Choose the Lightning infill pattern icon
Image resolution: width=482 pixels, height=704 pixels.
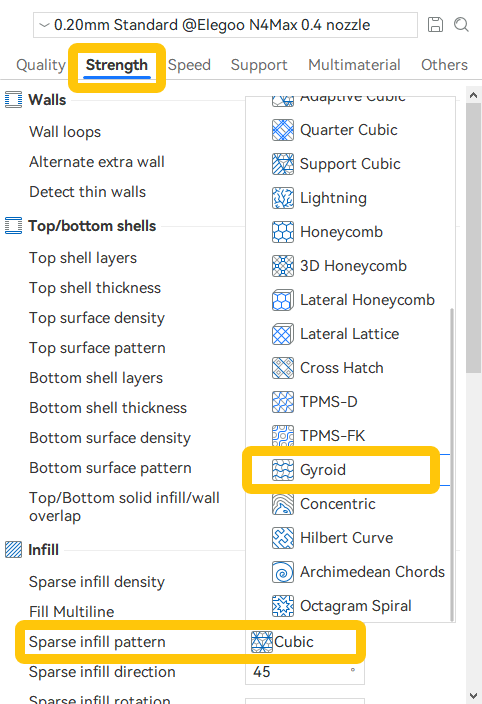click(283, 198)
